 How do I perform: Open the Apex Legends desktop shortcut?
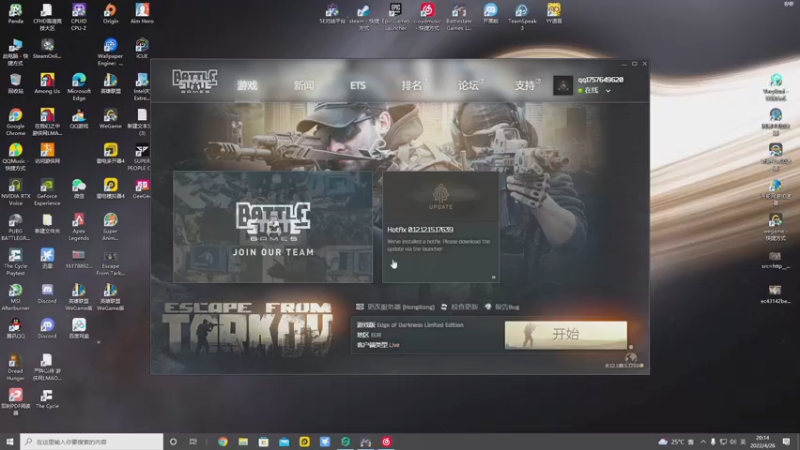tap(79, 227)
